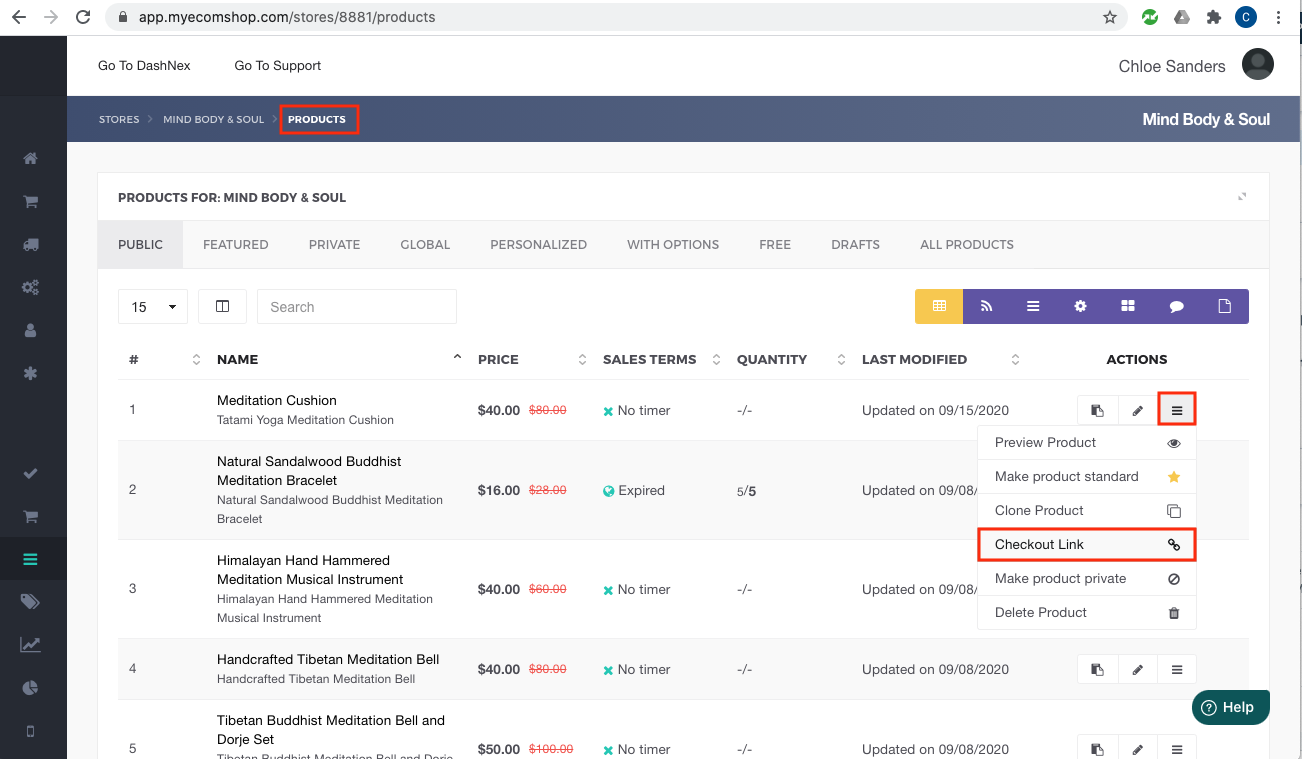Switch to the ALL PRODUCTS tab

[x=967, y=244]
